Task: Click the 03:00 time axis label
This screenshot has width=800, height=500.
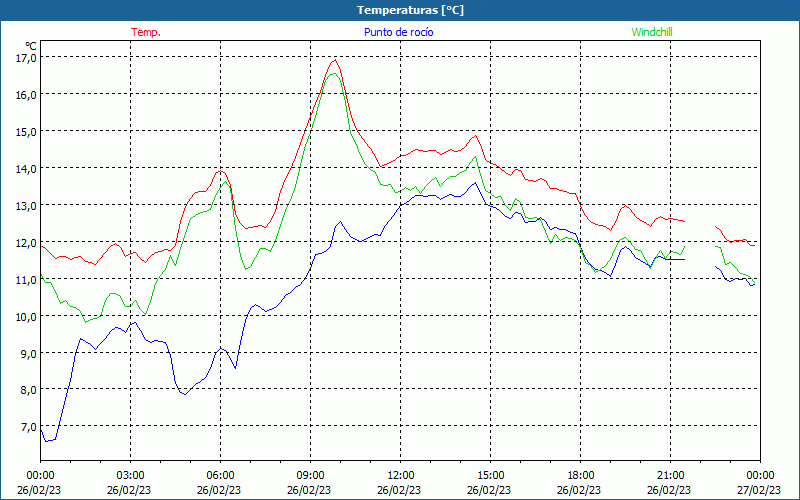Action: pyautogui.click(x=130, y=476)
